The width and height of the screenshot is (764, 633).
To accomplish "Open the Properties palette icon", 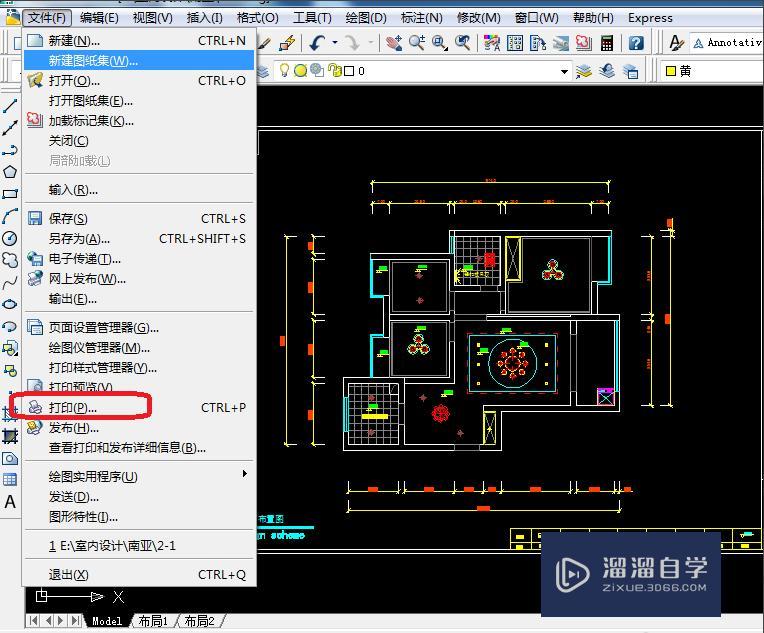I will coord(492,43).
